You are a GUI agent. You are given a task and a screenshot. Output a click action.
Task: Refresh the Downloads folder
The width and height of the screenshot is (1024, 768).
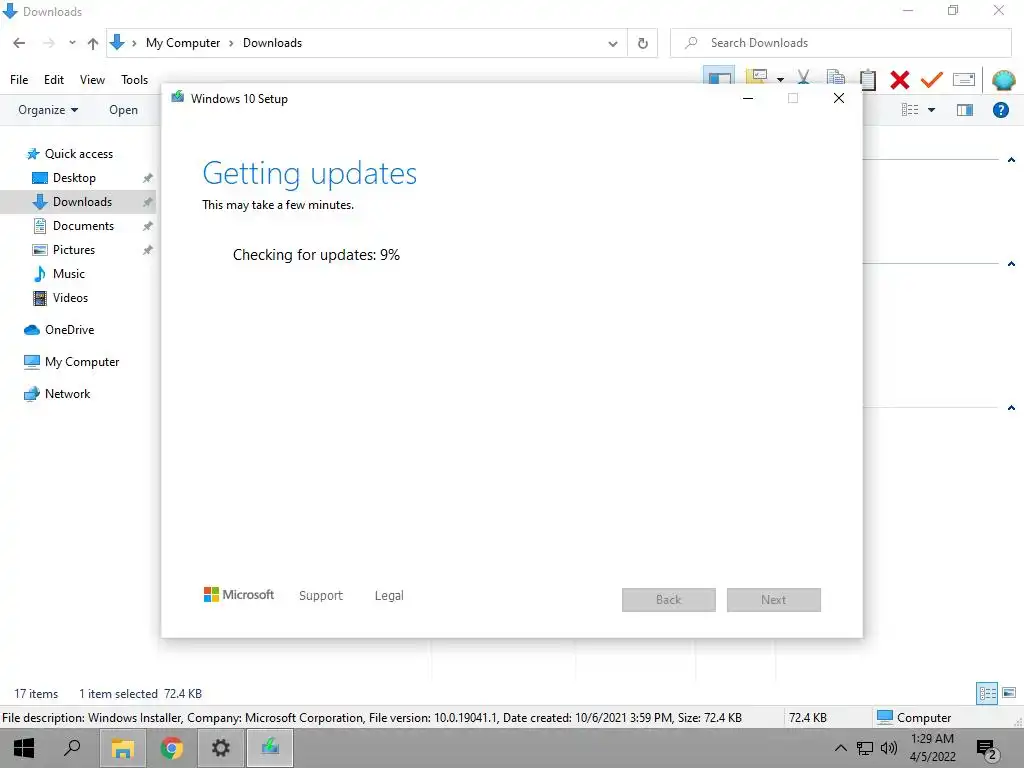pyautogui.click(x=643, y=43)
